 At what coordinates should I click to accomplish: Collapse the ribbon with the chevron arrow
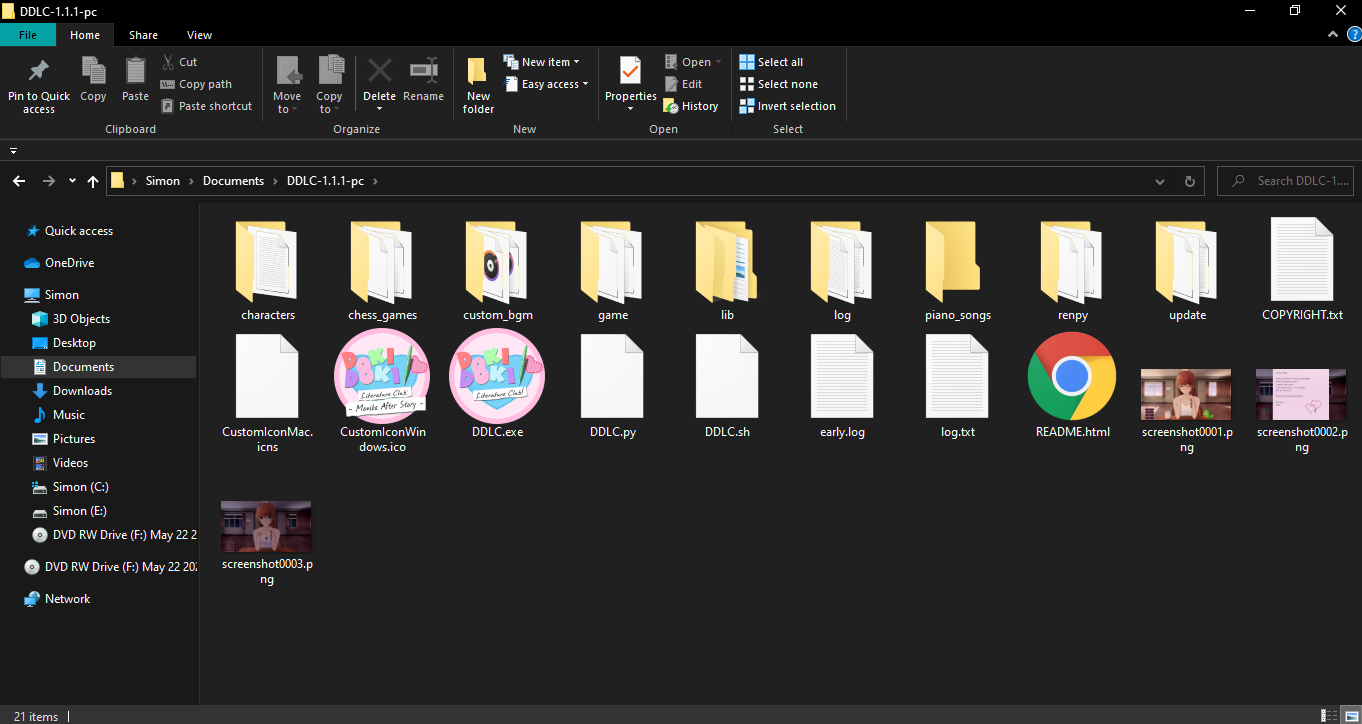1333,33
